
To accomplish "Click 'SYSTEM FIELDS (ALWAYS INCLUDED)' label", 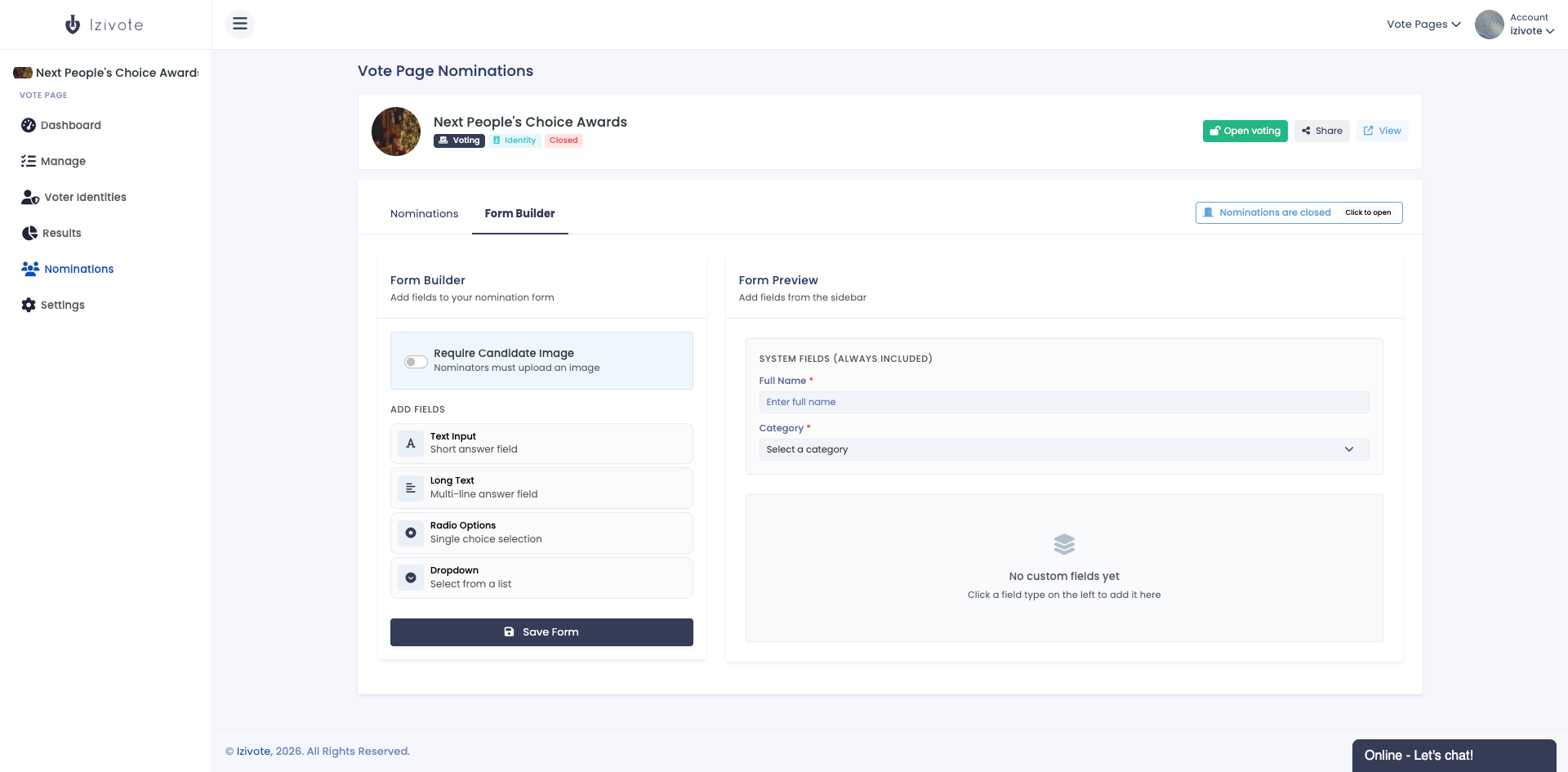I will pos(846,359).
